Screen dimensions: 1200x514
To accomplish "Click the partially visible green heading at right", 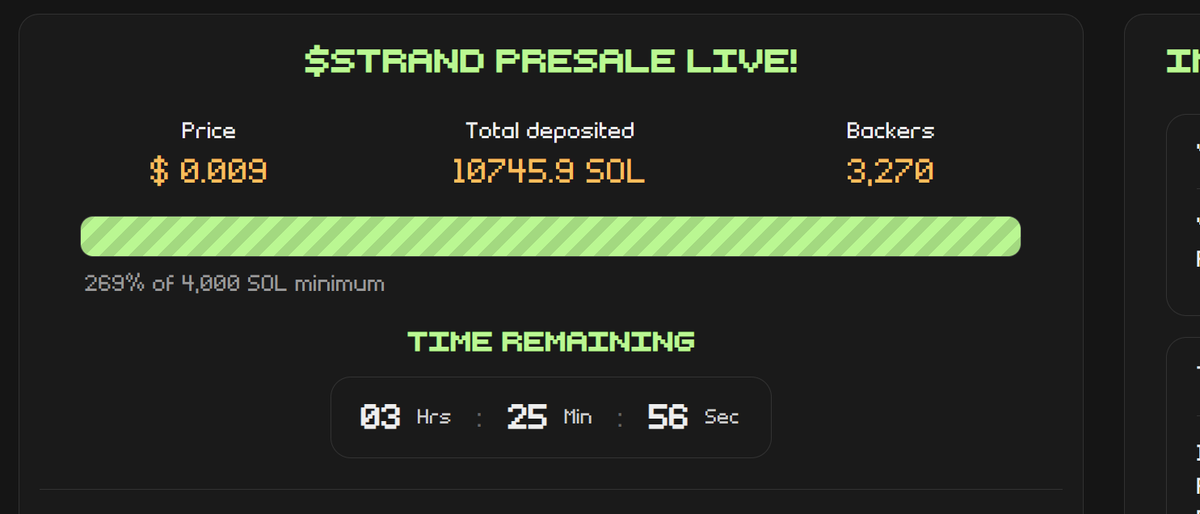I will click(x=1182, y=62).
